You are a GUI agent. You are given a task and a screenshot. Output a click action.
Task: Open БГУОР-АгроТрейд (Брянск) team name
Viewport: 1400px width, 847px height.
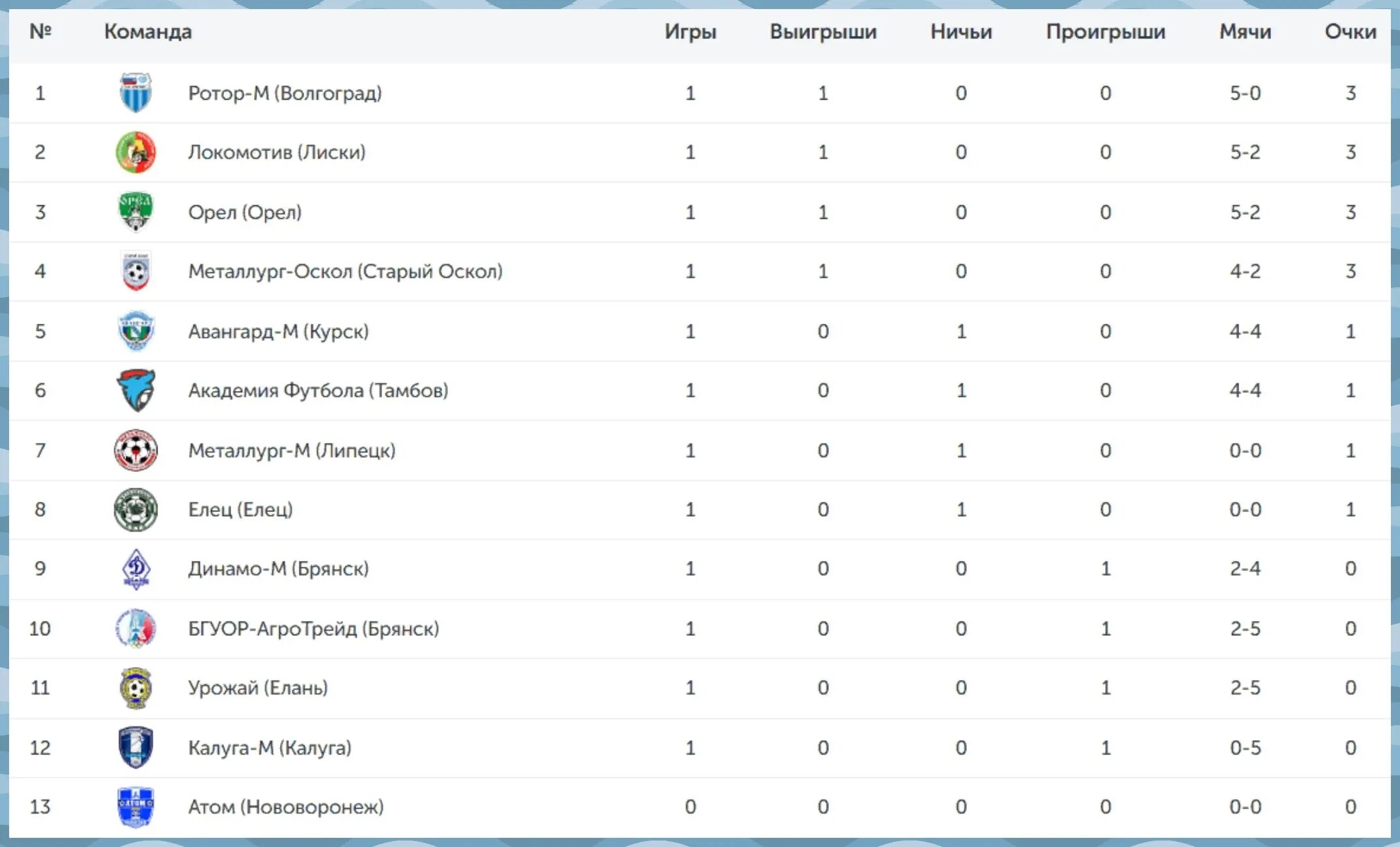pyautogui.click(x=313, y=629)
